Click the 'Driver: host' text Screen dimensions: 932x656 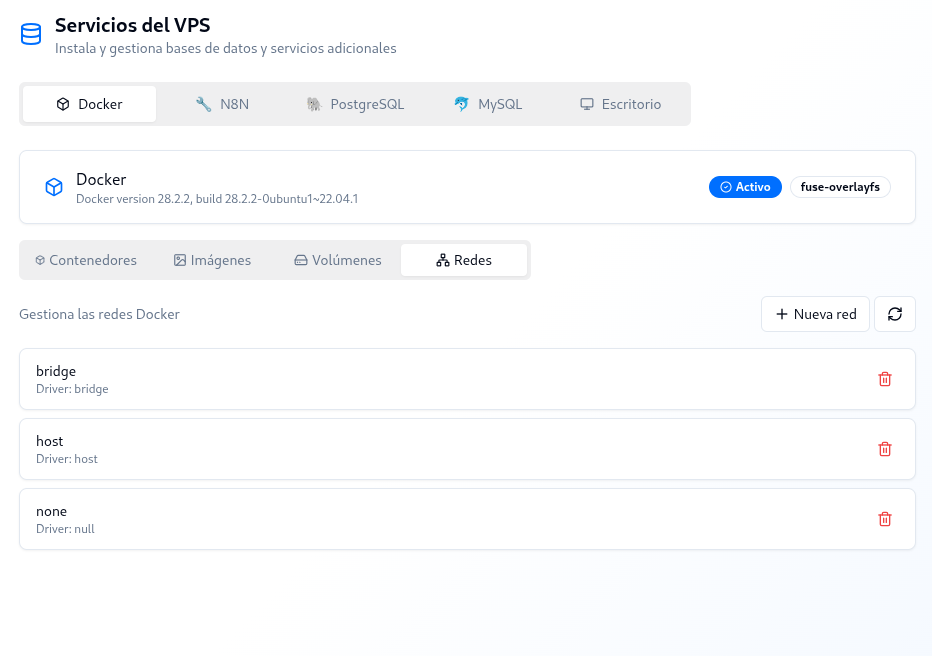[x=67, y=459]
